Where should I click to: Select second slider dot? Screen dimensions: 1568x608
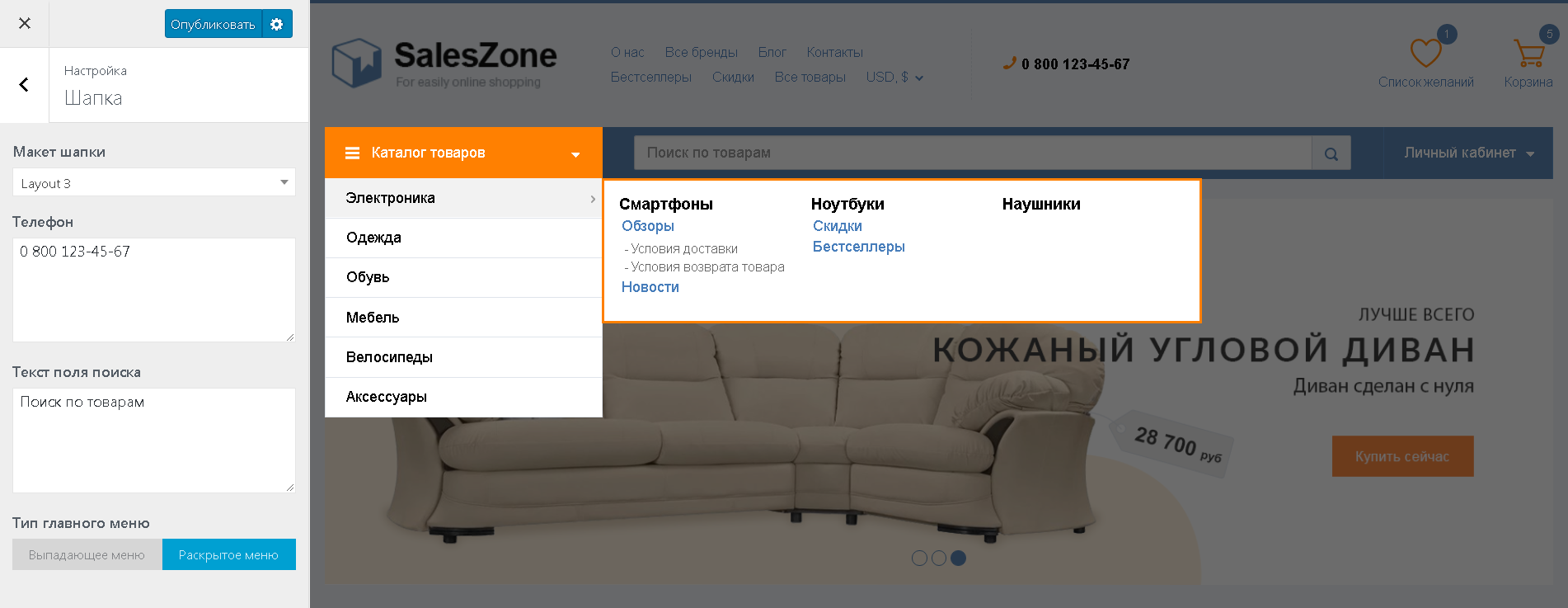tap(939, 559)
